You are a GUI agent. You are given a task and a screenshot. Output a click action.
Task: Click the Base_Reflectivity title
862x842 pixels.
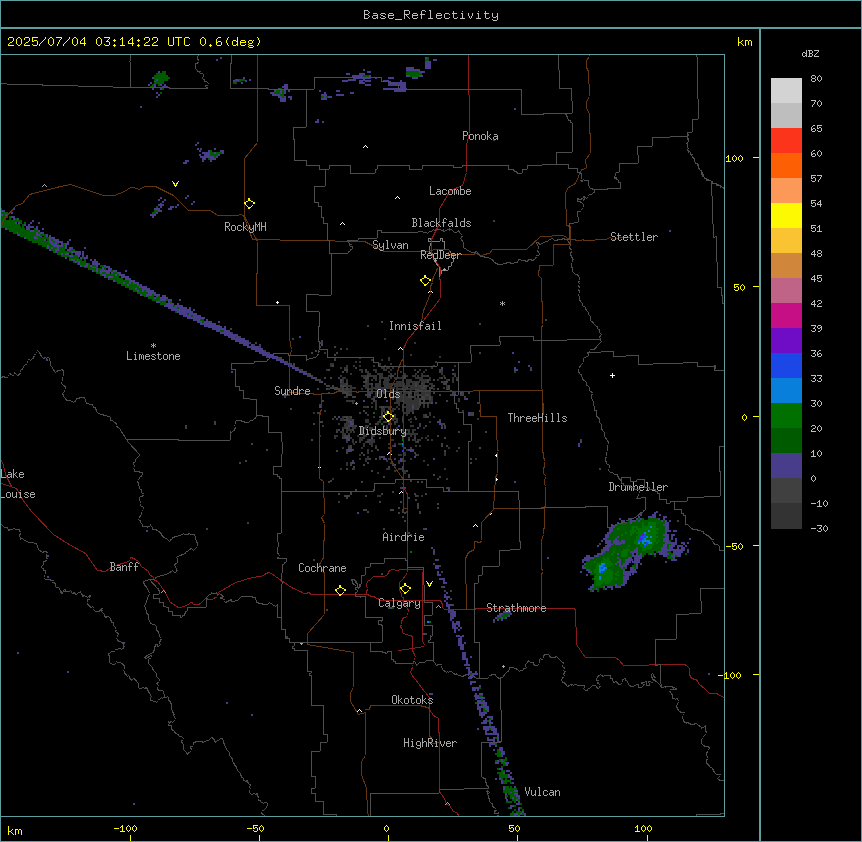[431, 15]
